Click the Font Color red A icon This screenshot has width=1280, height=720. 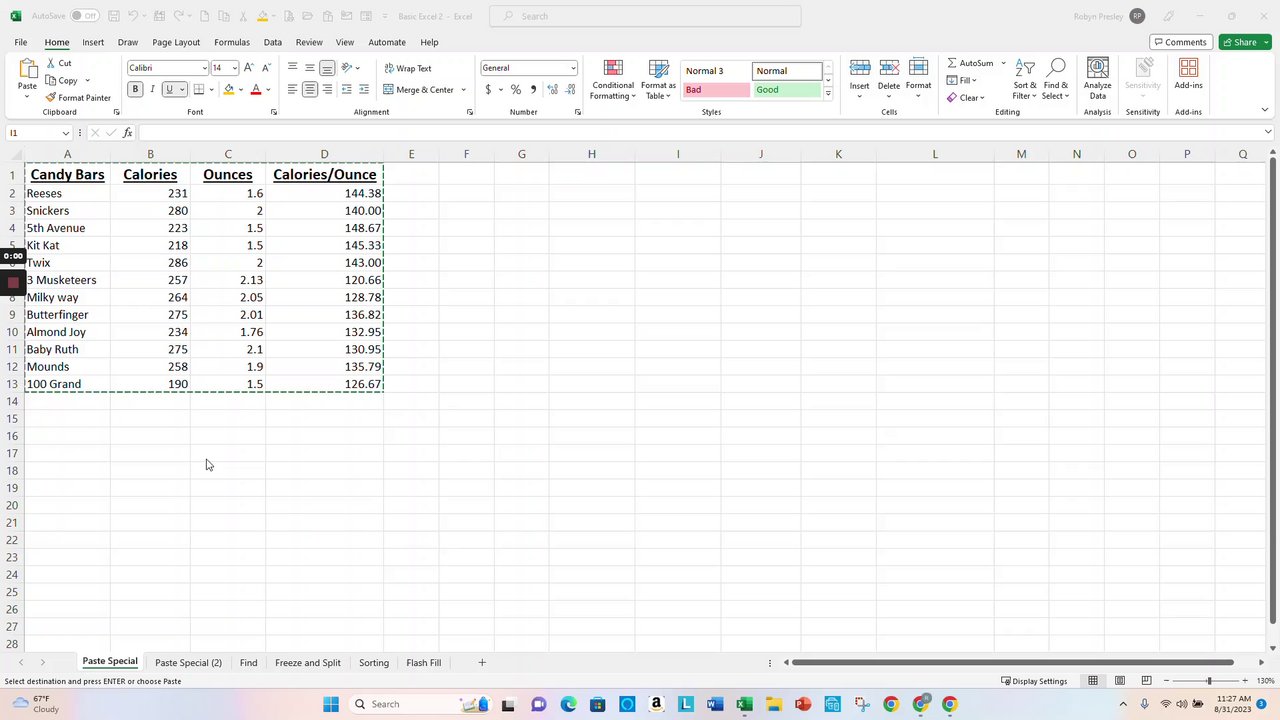256,89
